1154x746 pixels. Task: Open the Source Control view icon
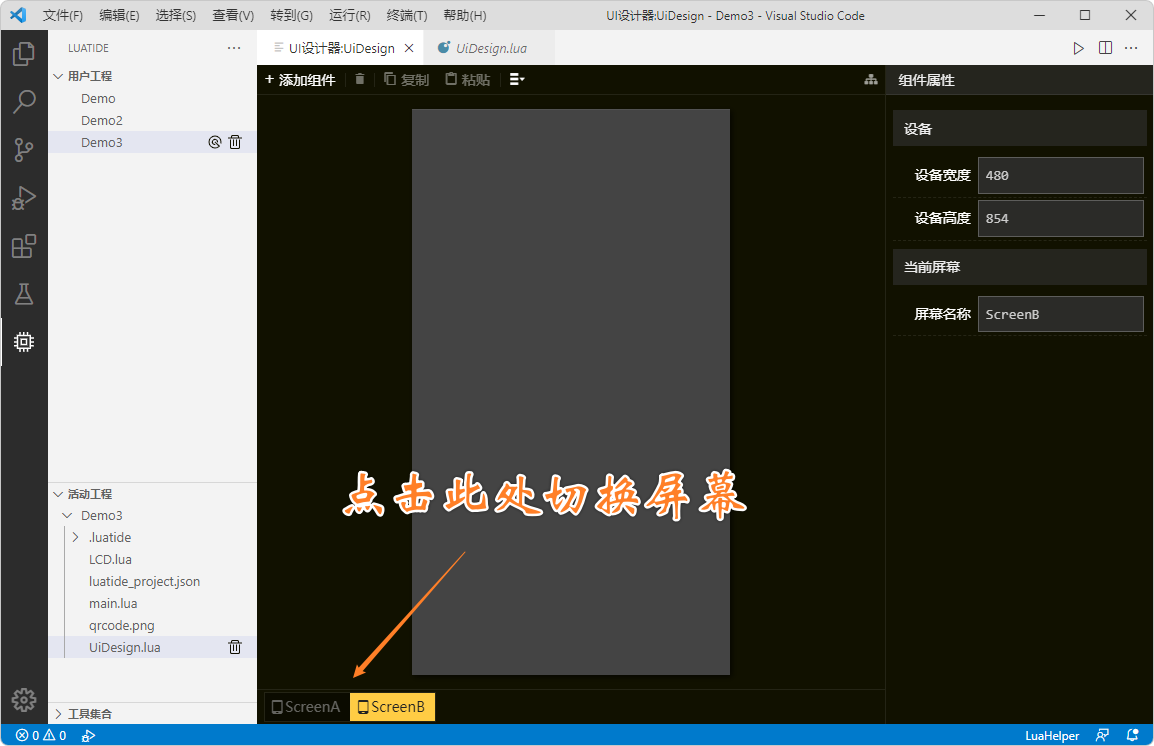tap(24, 150)
